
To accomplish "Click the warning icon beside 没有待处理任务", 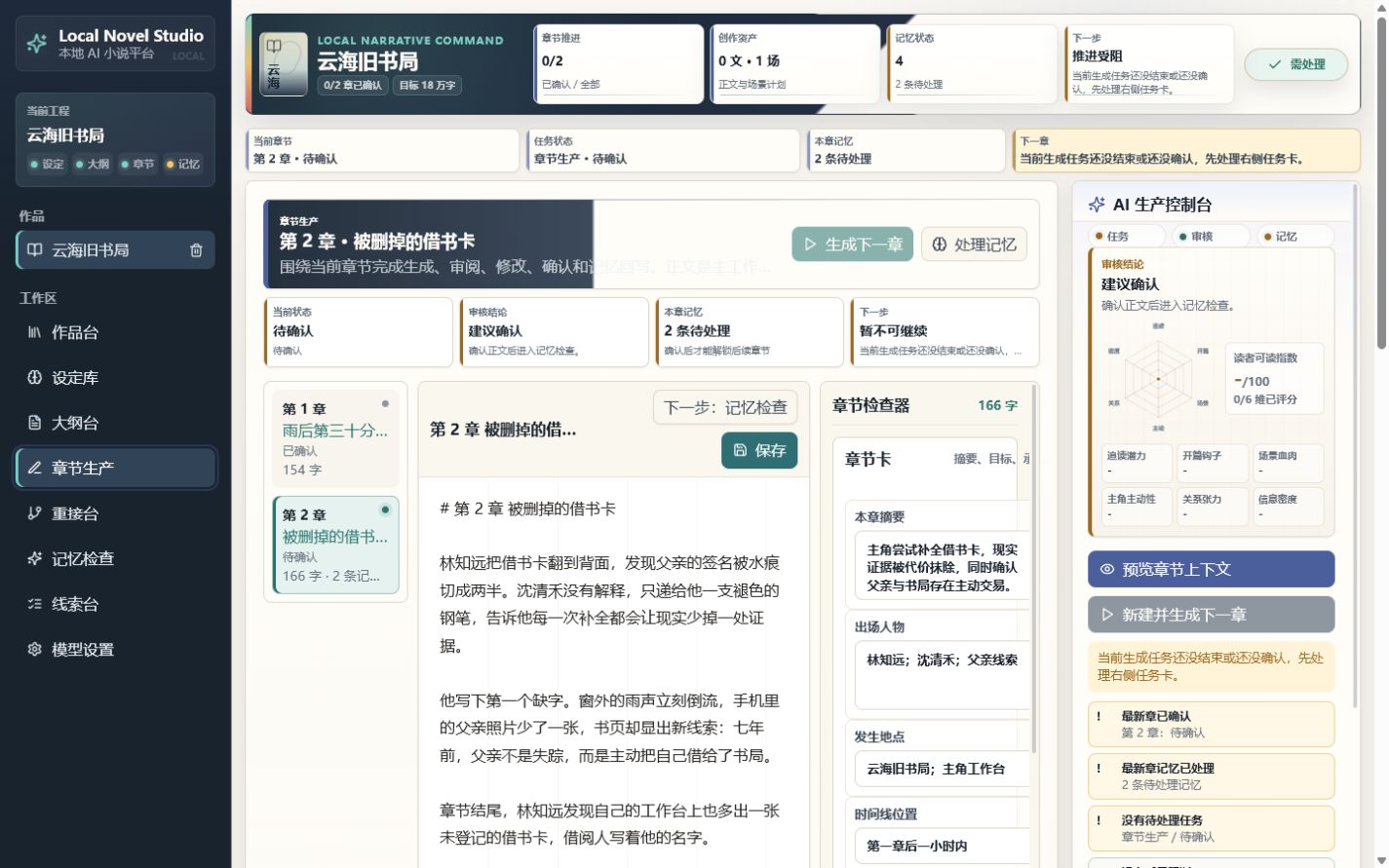I will click(x=1099, y=820).
